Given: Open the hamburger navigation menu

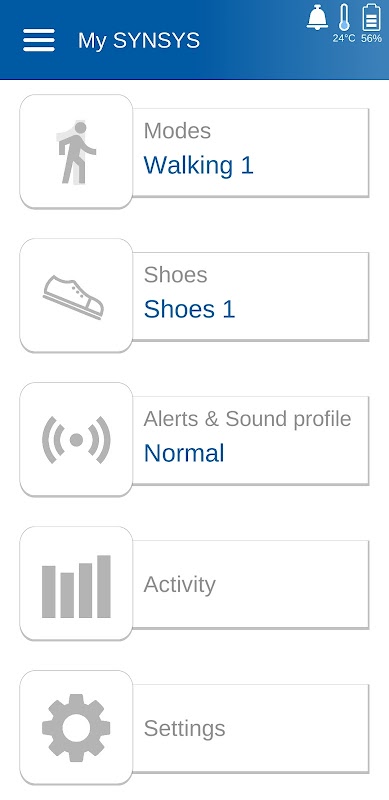Looking at the screenshot, I should click(x=39, y=40).
